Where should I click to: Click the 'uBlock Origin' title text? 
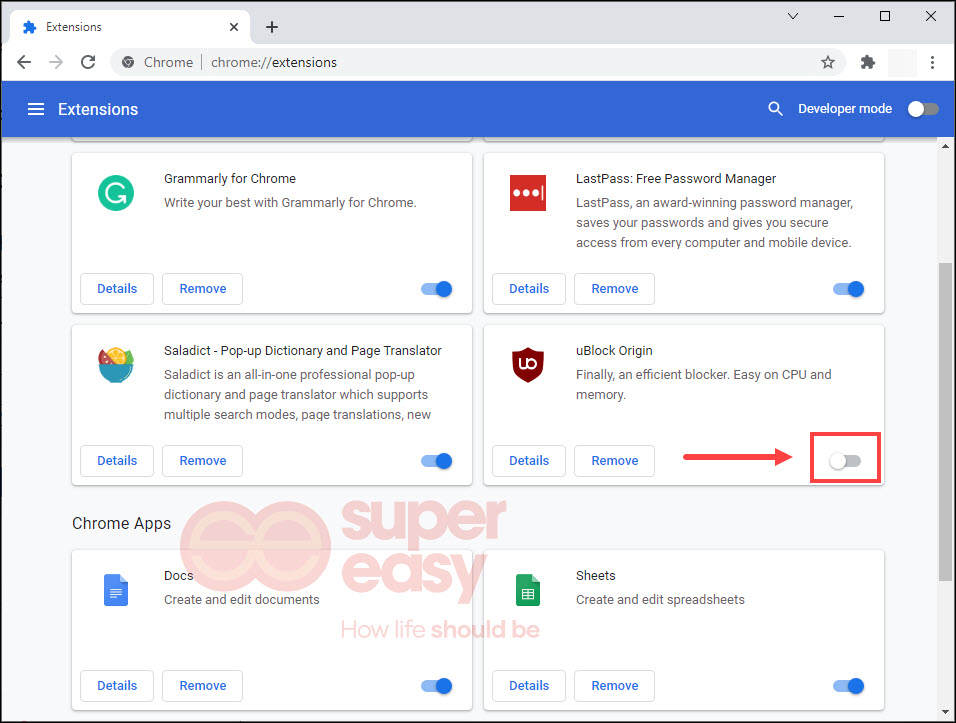pos(614,351)
